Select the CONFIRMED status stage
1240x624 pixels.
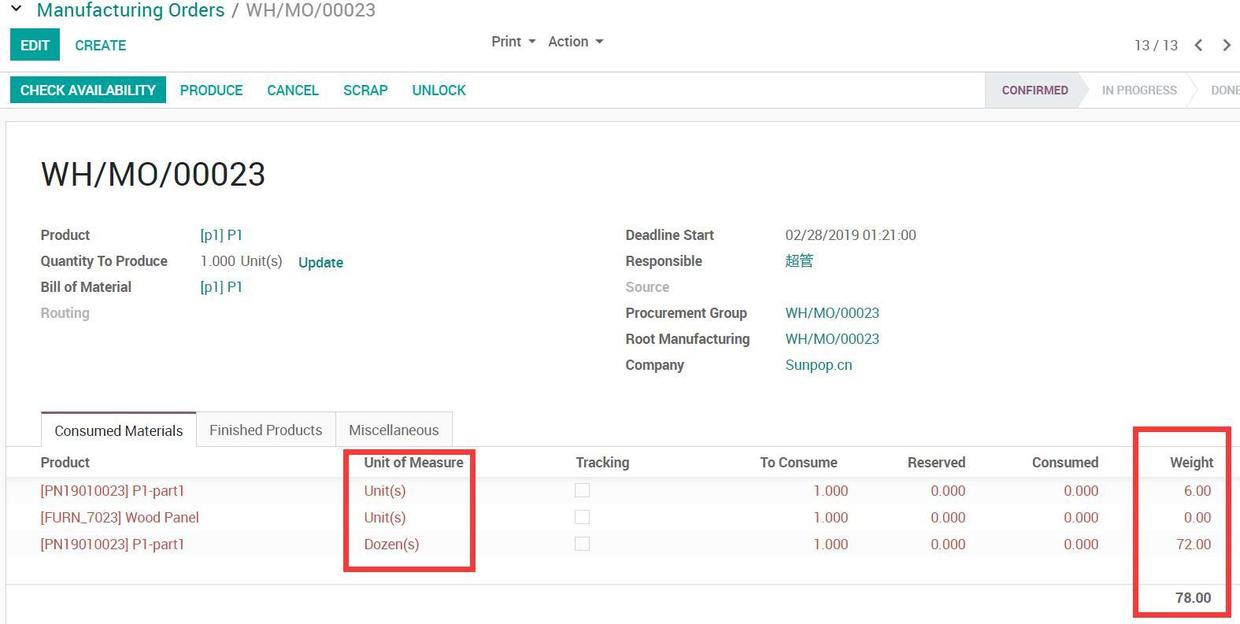[1035, 90]
